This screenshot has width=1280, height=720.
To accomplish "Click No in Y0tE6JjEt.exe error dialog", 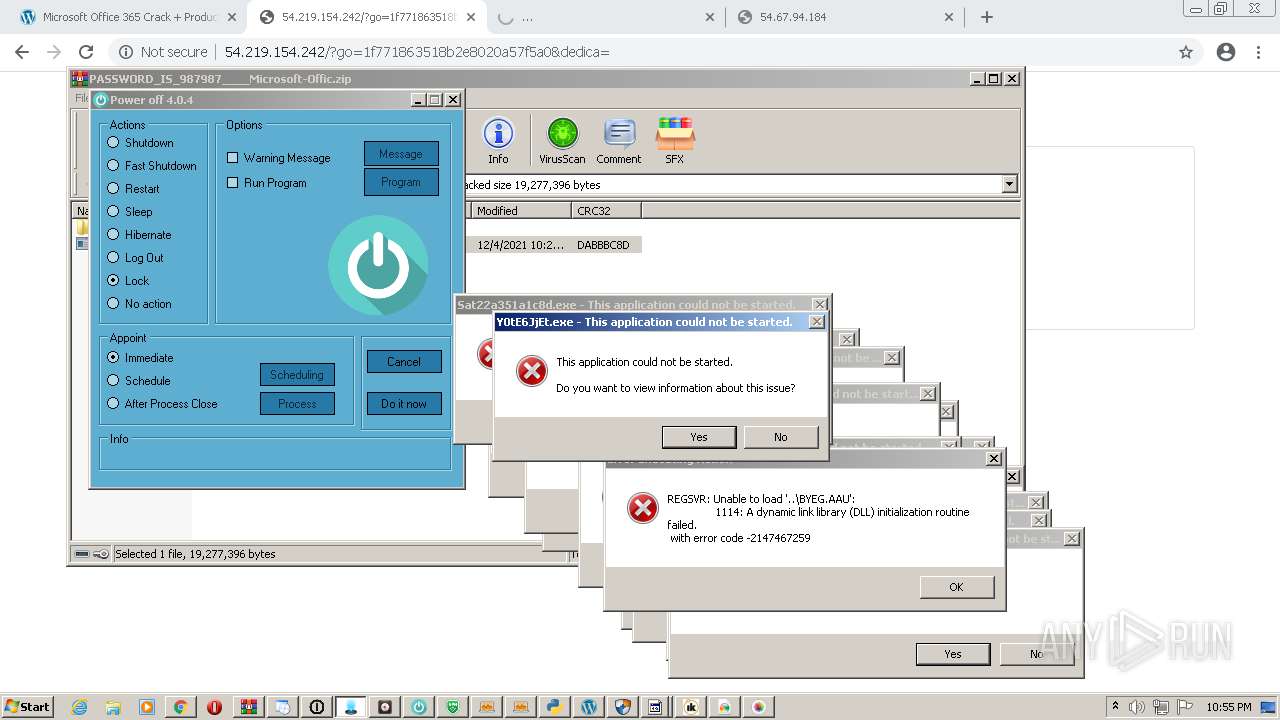I will coord(781,437).
